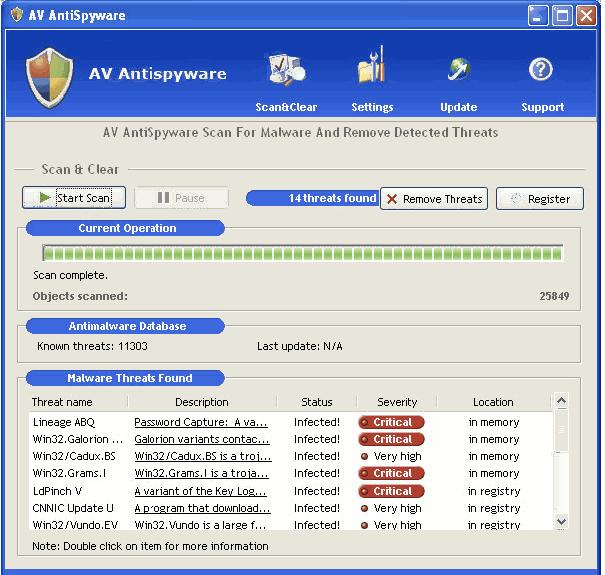Click the Update globe icon
This screenshot has height=575, width=605.
click(x=459, y=69)
